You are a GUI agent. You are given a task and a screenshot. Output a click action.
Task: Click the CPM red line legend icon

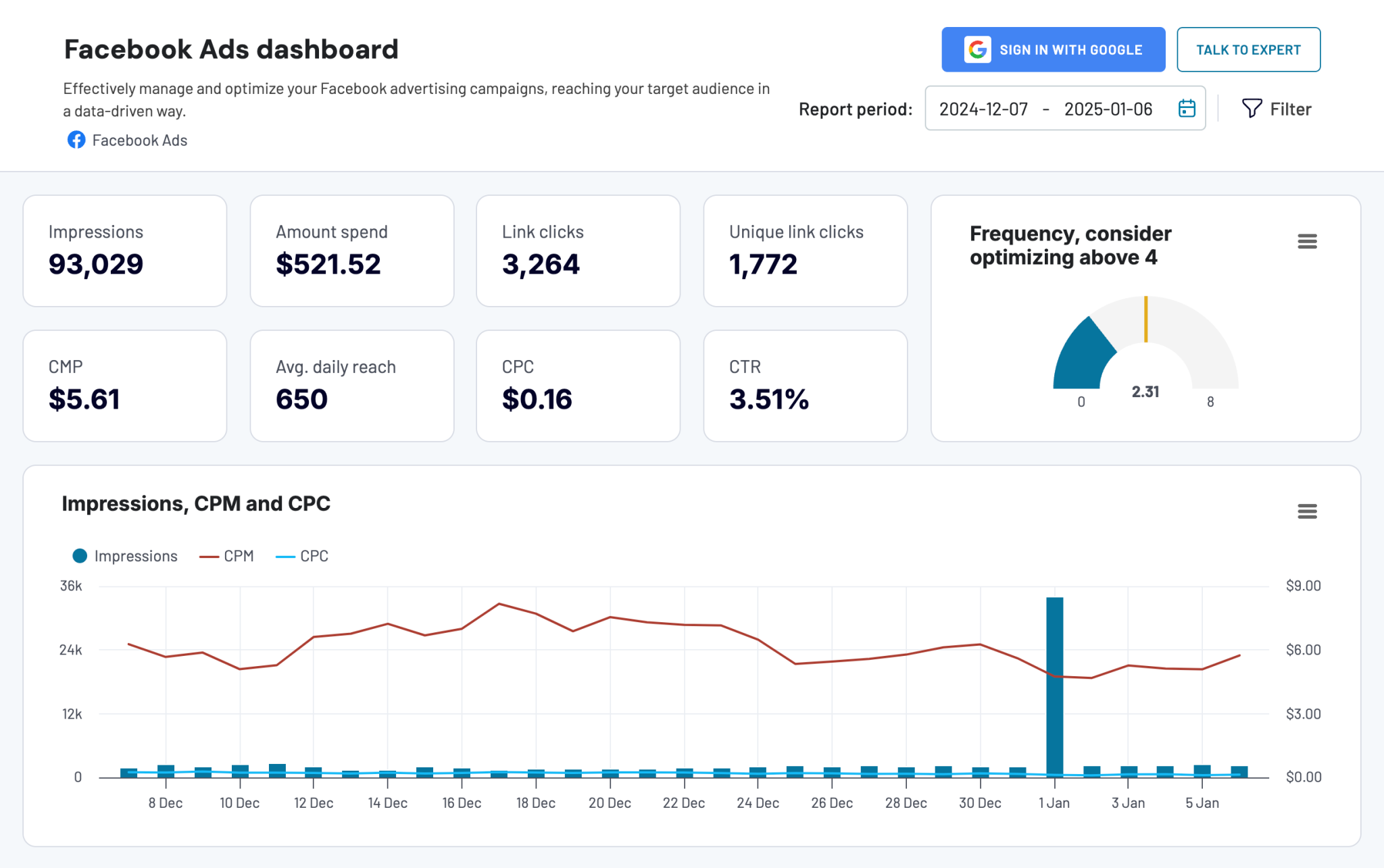tap(209, 555)
